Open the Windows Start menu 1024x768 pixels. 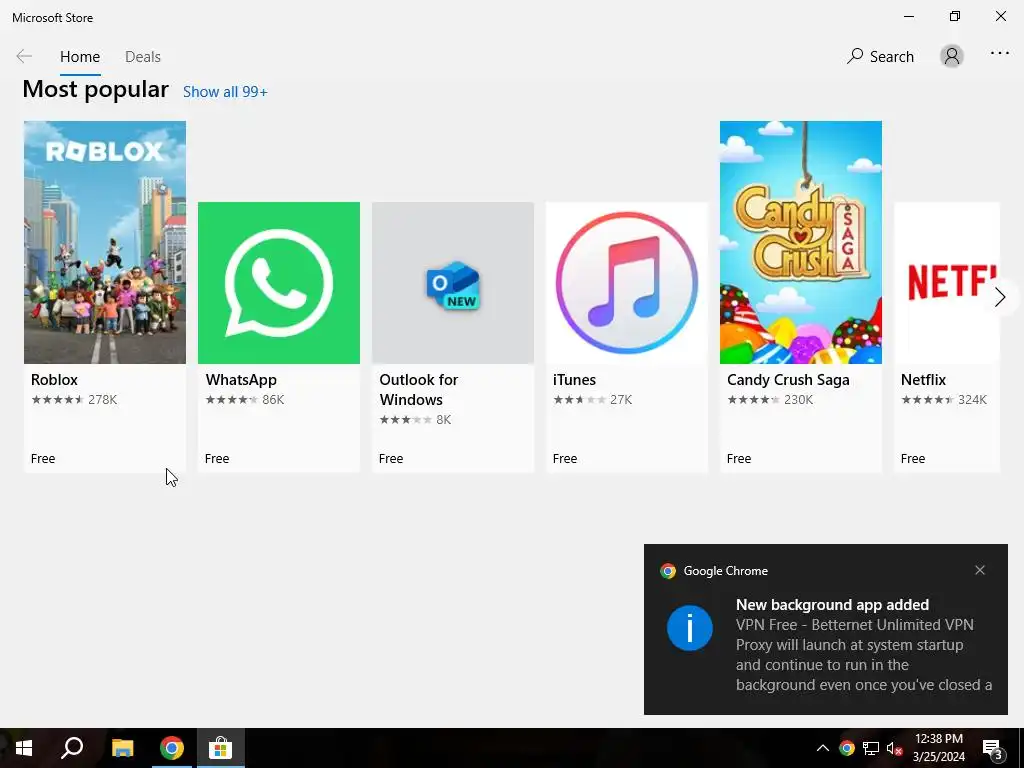pyautogui.click(x=24, y=748)
